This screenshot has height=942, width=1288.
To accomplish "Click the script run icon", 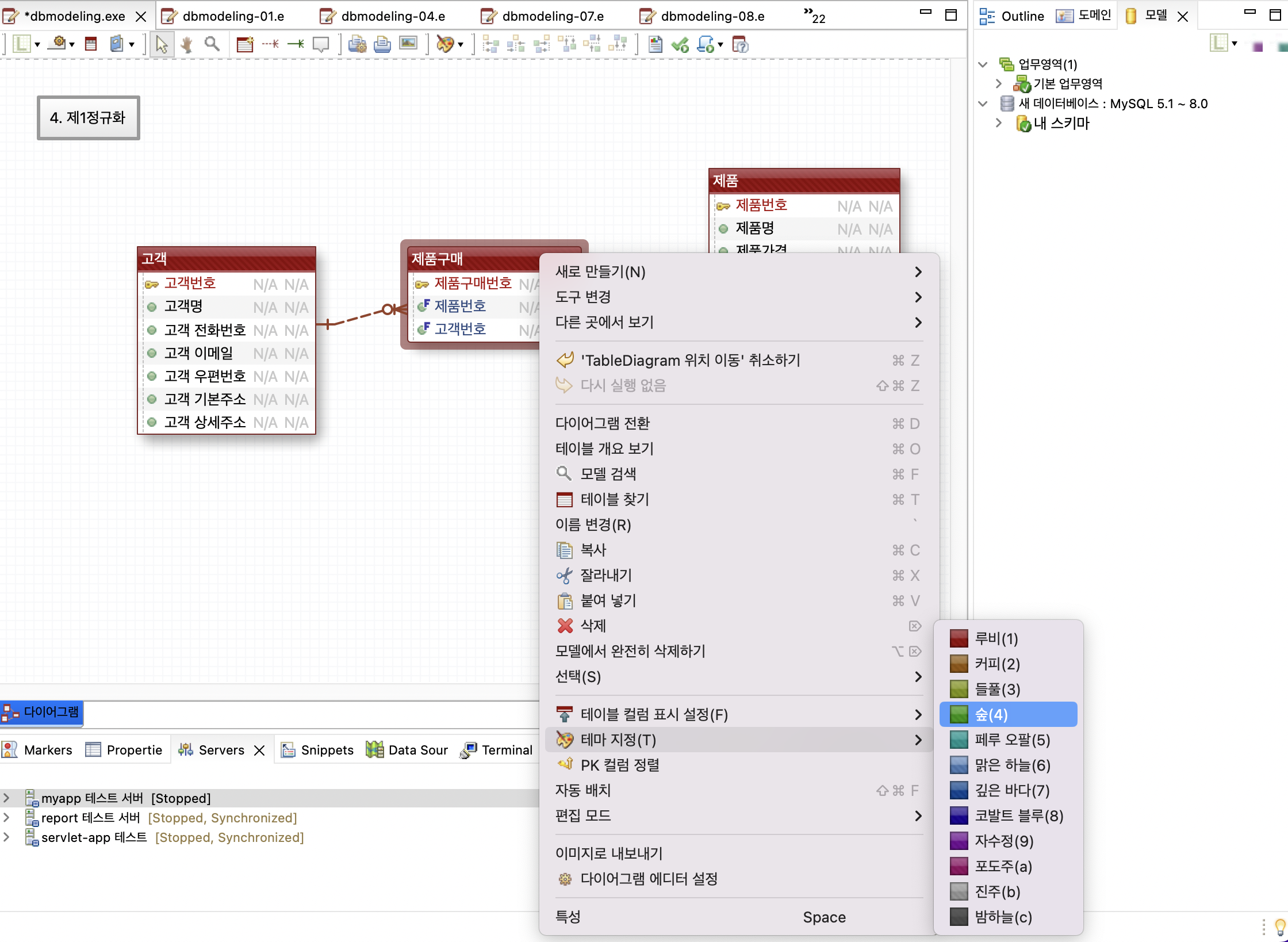I will click(705, 44).
